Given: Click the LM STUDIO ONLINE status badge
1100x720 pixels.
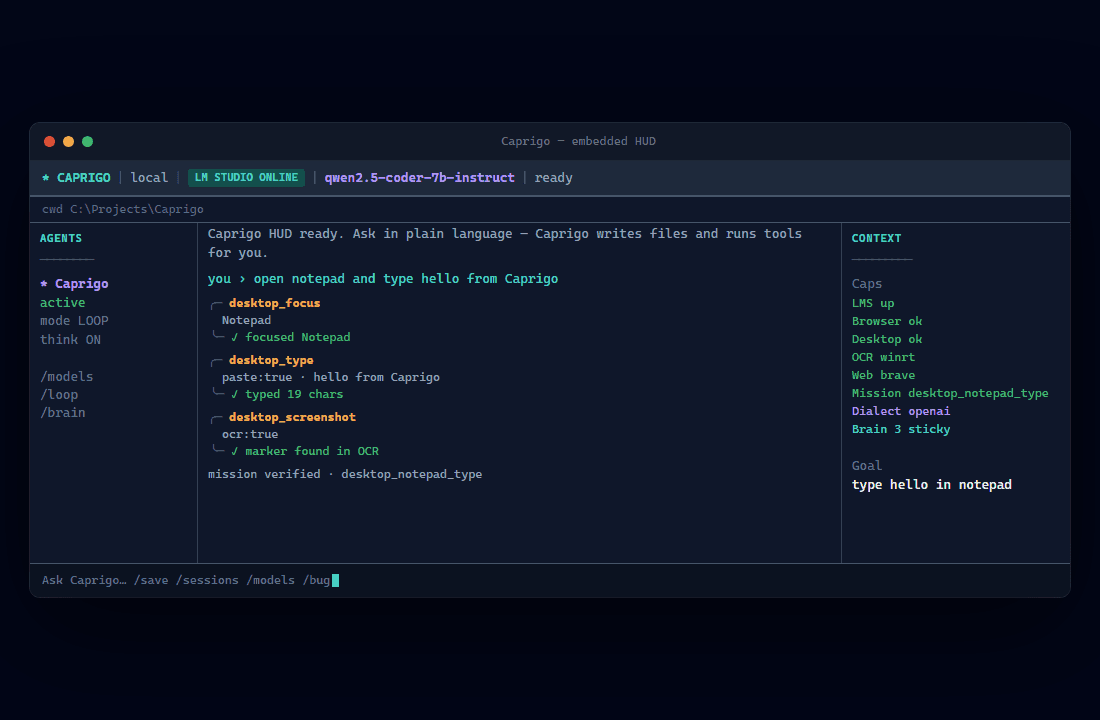Looking at the screenshot, I should 246,178.
